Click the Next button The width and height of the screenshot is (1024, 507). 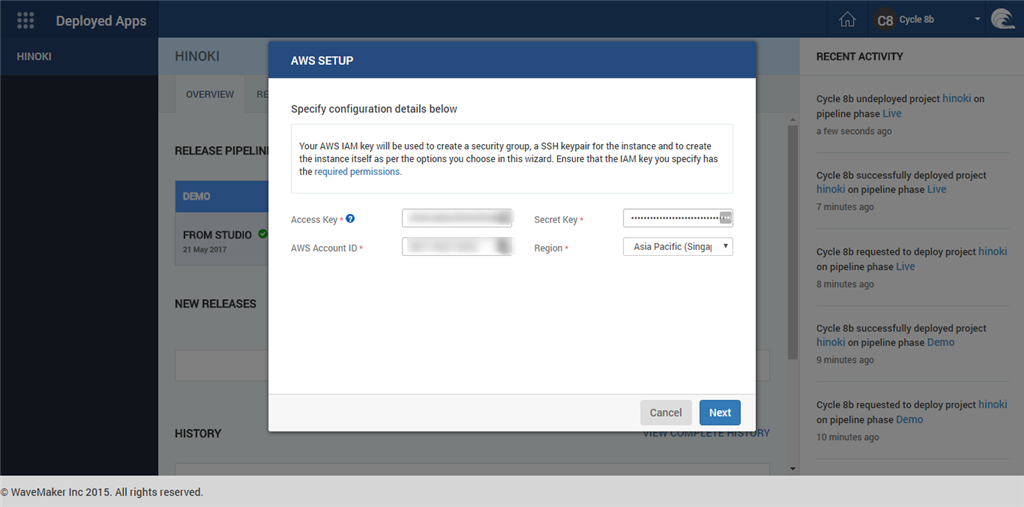tap(720, 413)
